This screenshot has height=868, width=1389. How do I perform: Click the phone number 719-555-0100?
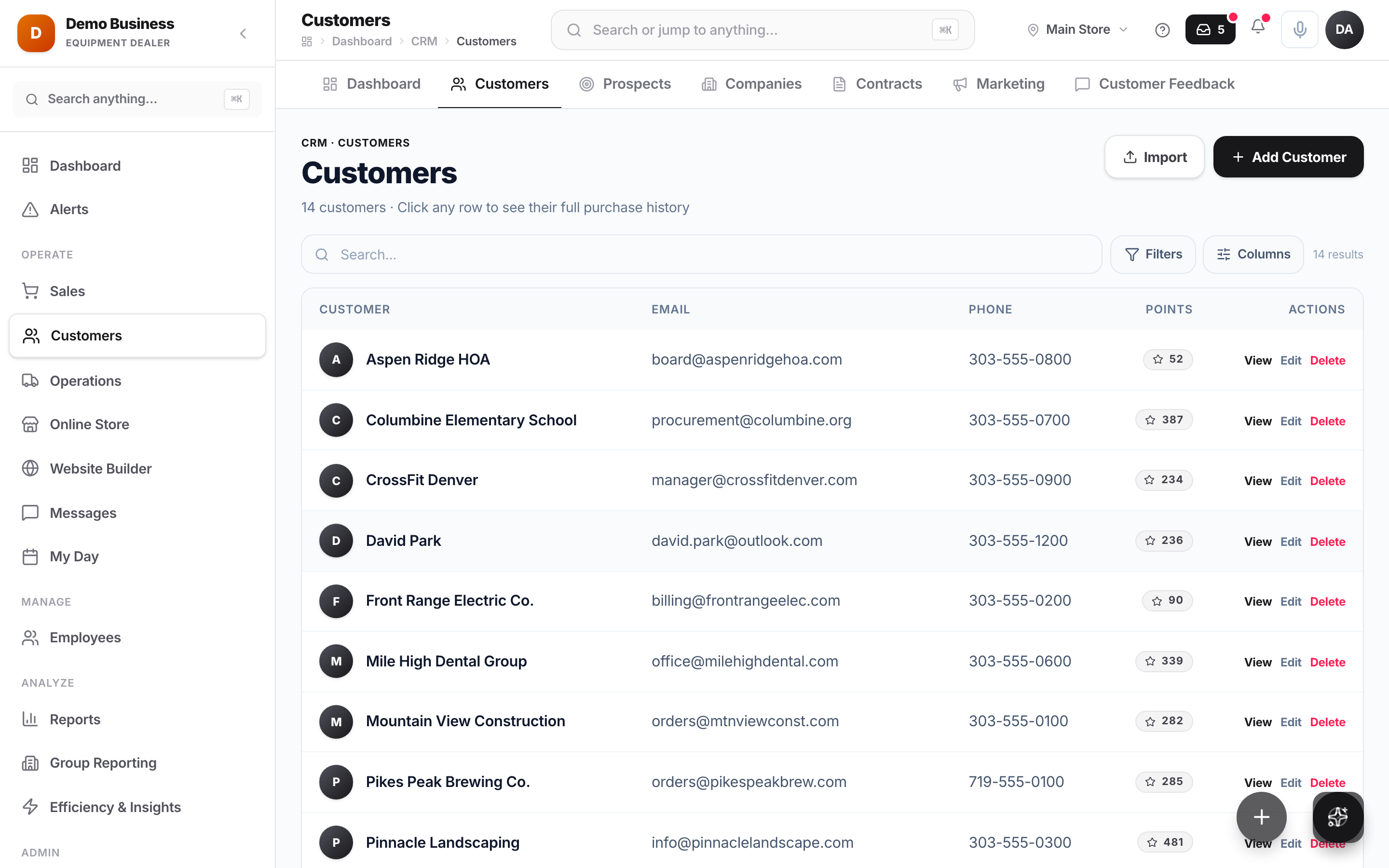click(x=1016, y=782)
